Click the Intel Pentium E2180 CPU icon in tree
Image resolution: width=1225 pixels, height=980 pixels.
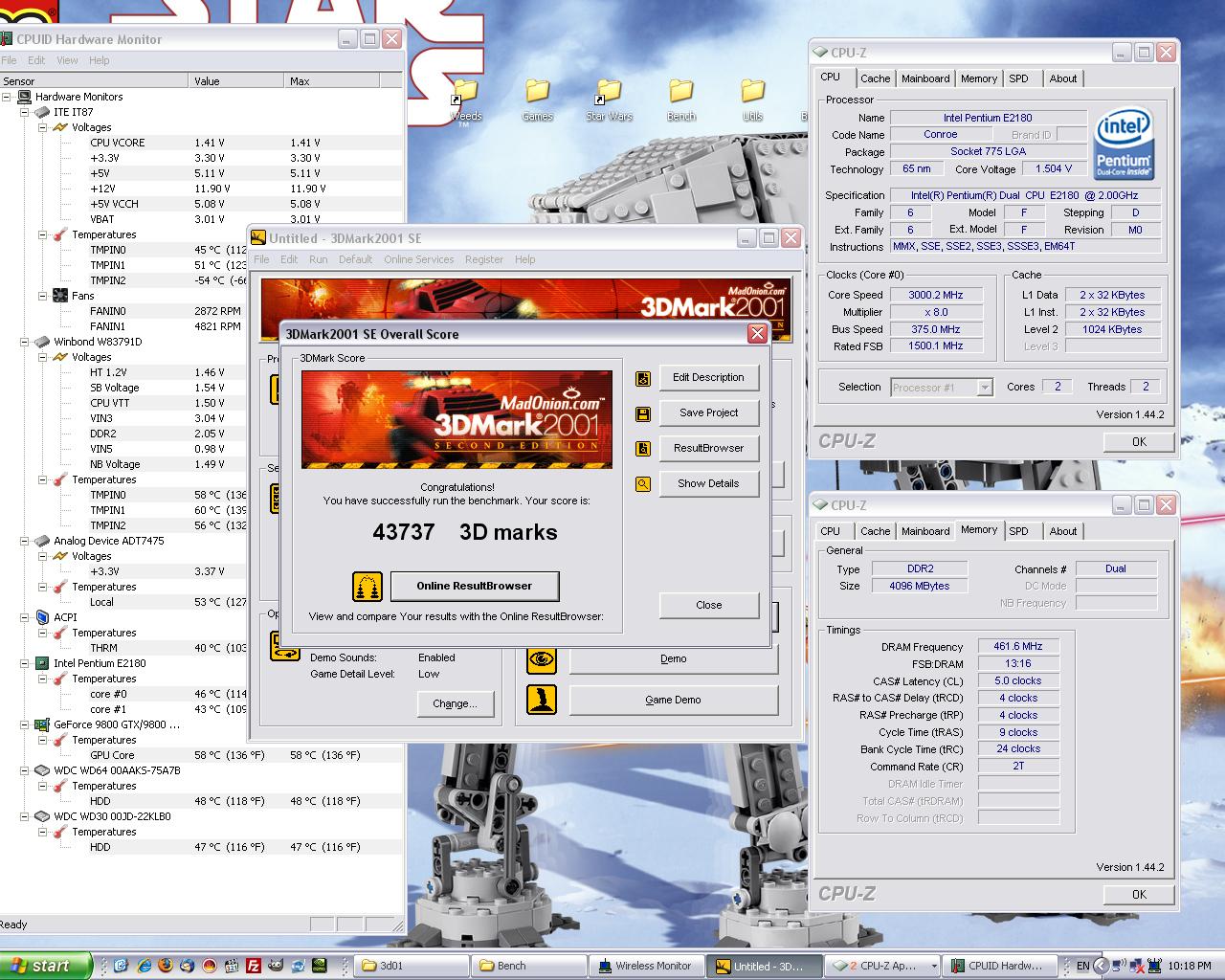pos(42,663)
